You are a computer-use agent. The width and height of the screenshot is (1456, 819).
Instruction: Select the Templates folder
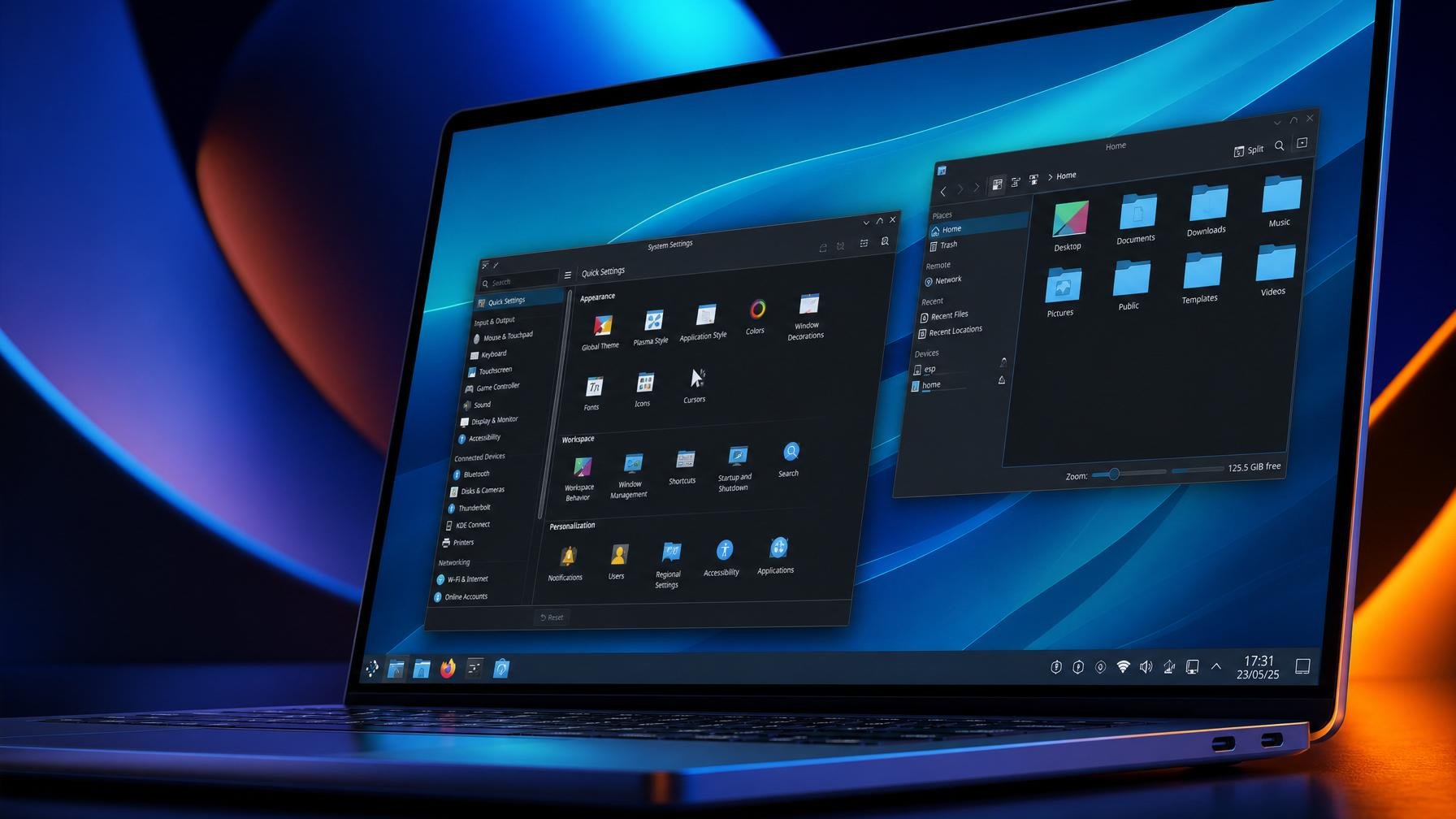coord(1201,279)
